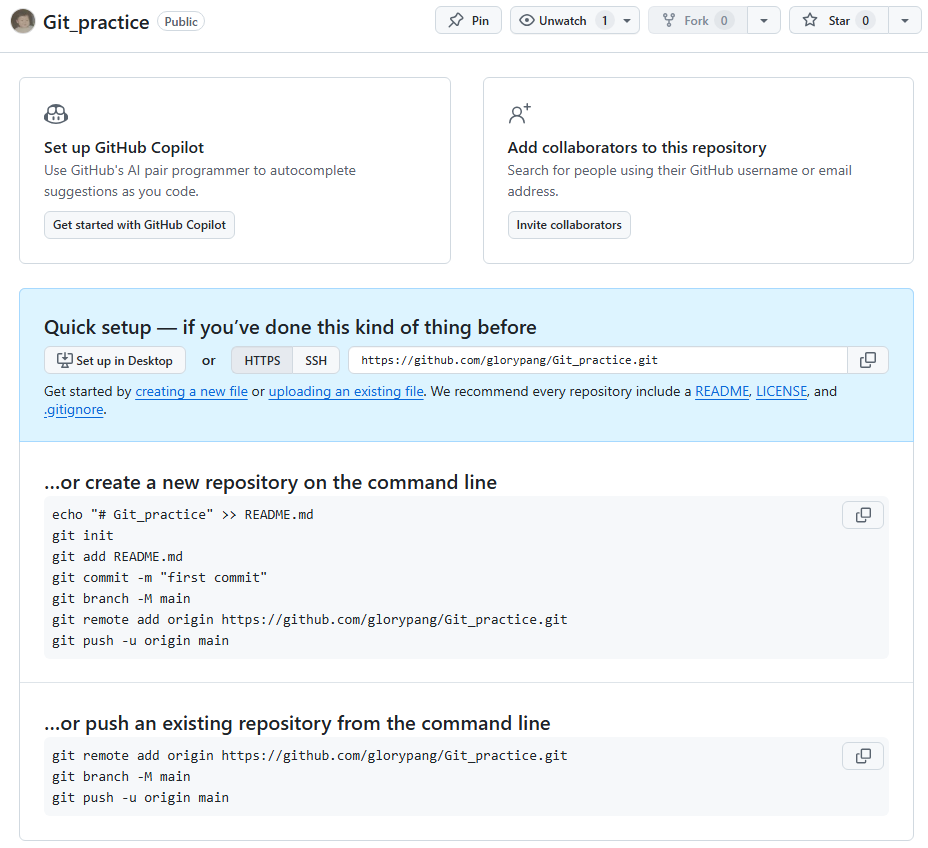Click the Set up GitHub Copilot heading
This screenshot has height=848, width=928.
coord(124,147)
